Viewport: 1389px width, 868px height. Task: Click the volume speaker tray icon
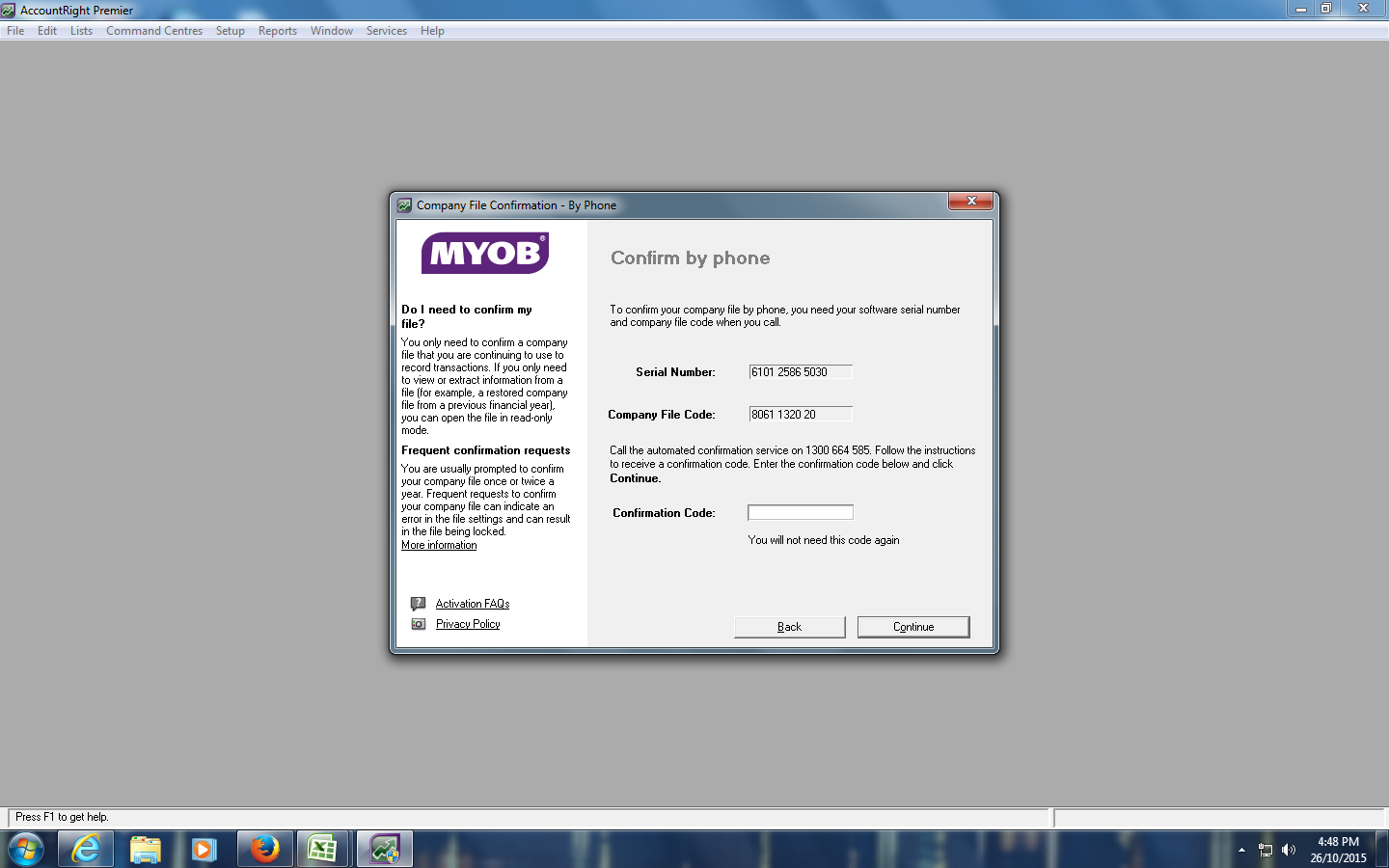click(1289, 850)
